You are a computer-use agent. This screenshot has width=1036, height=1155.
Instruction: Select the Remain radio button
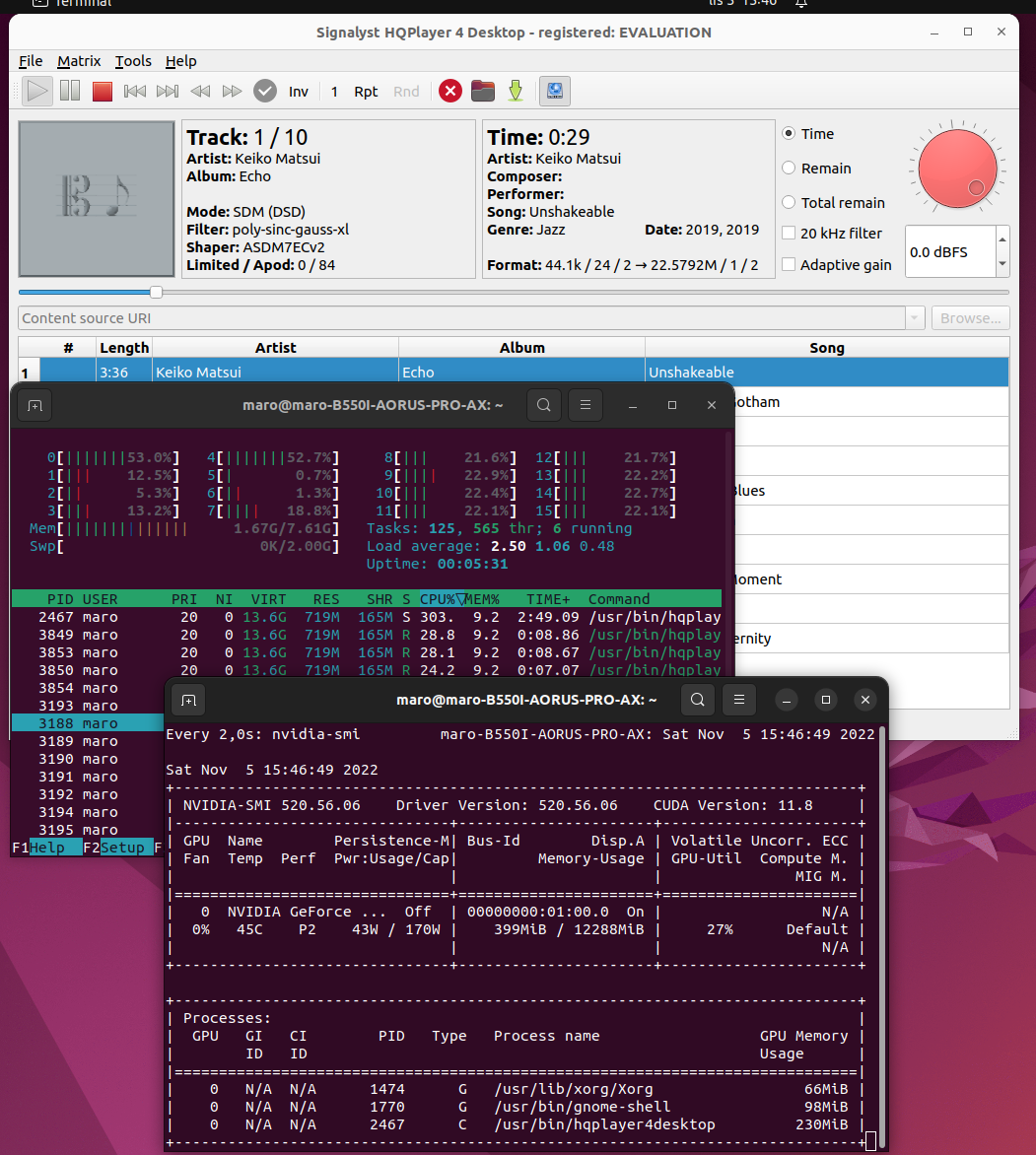point(789,168)
